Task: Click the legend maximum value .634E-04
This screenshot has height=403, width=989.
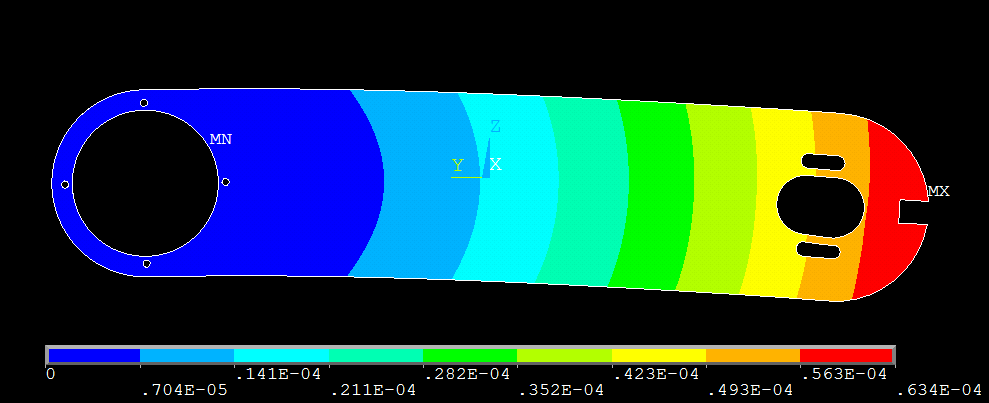Action: tap(938, 390)
